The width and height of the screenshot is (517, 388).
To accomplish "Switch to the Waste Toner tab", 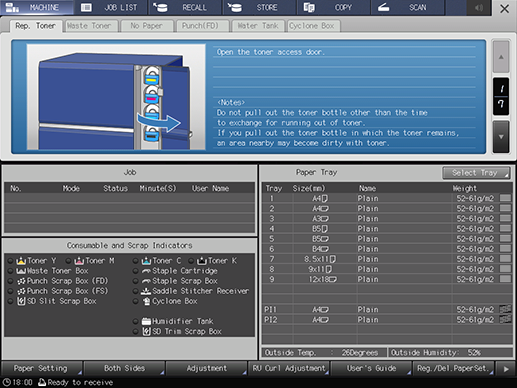I will (x=89, y=26).
